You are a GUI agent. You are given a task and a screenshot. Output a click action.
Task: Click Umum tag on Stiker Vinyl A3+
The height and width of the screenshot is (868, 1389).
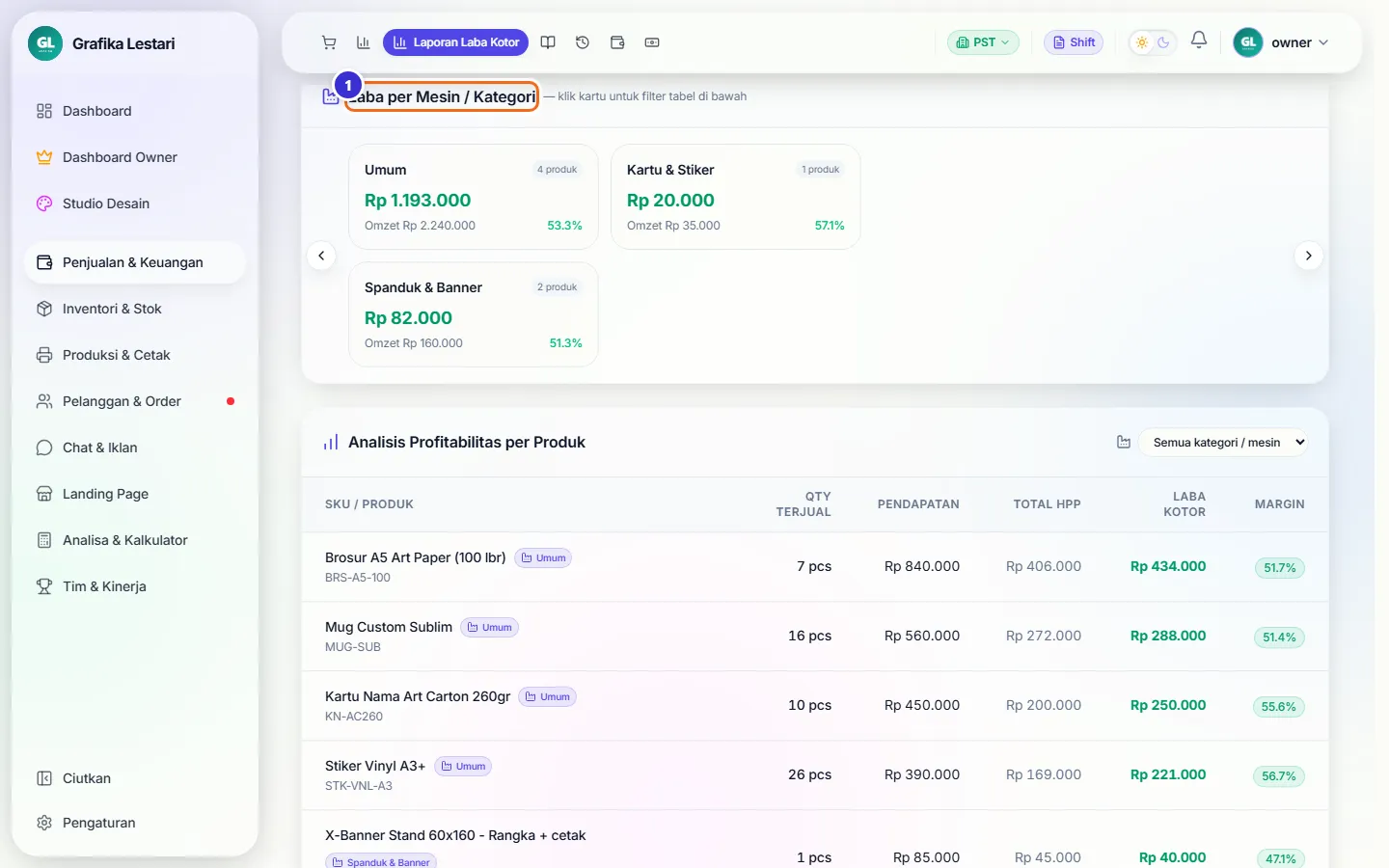coord(463,766)
